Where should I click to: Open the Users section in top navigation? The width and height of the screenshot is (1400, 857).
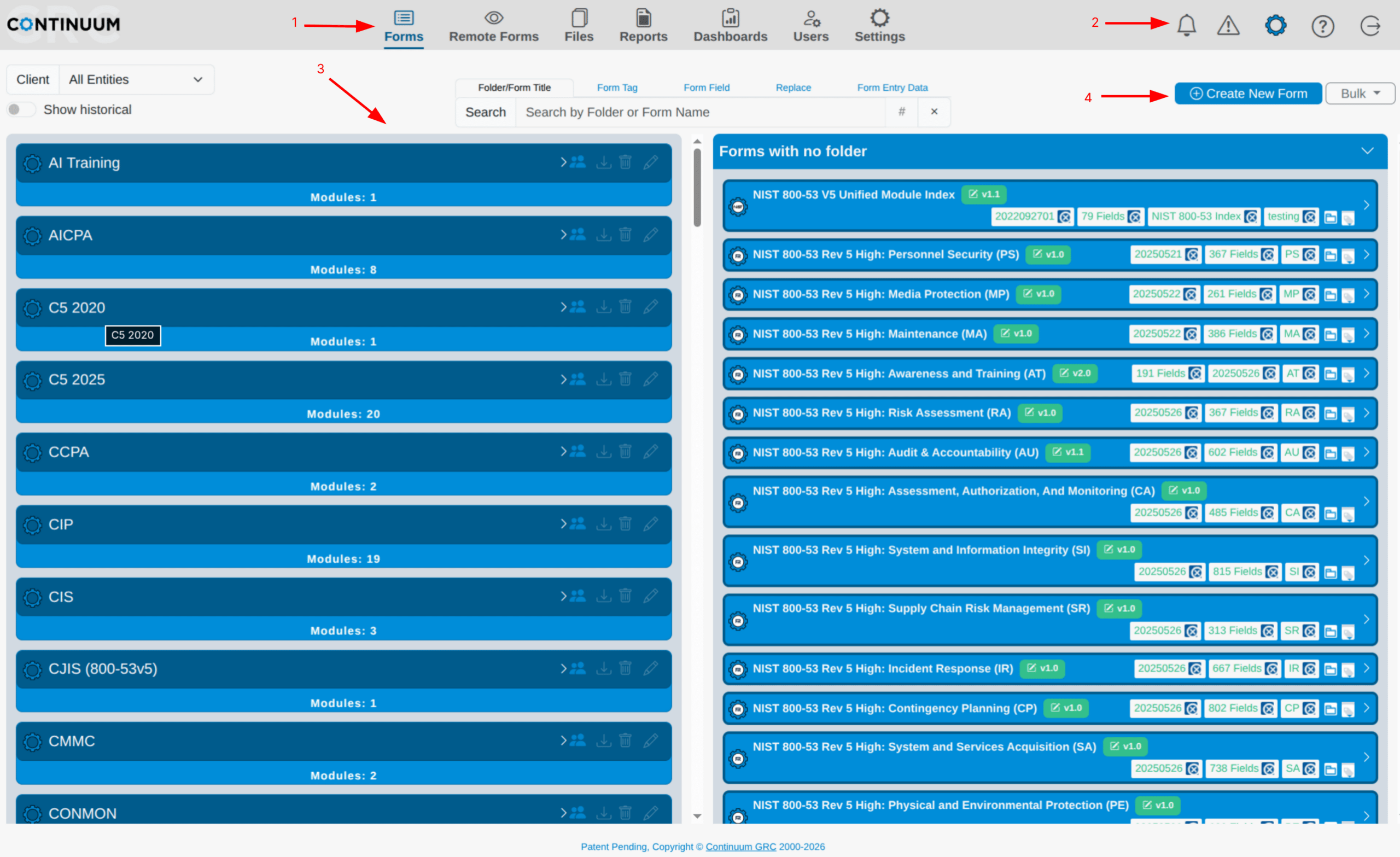click(811, 26)
